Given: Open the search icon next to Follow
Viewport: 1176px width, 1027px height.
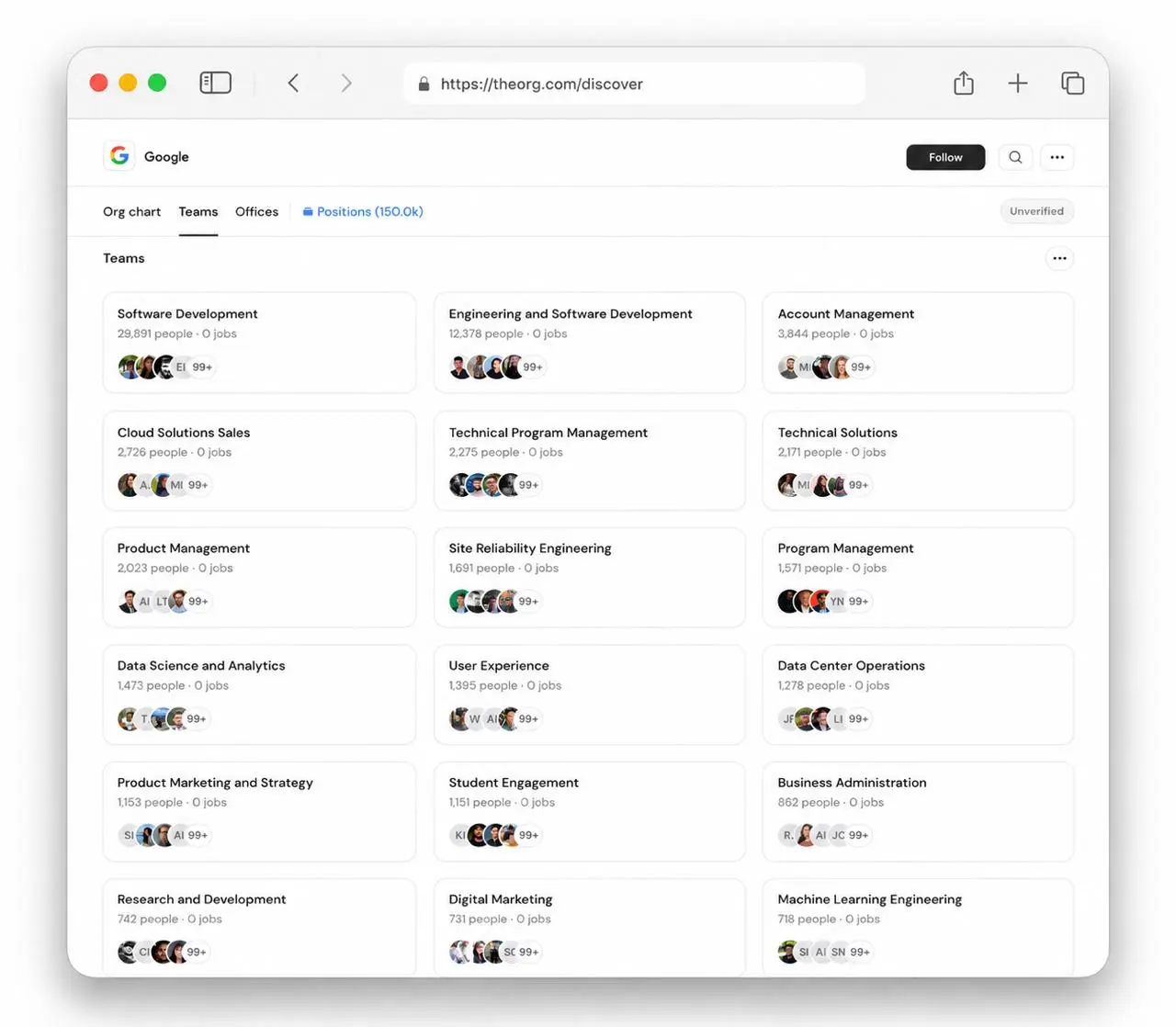Looking at the screenshot, I should tap(1015, 157).
